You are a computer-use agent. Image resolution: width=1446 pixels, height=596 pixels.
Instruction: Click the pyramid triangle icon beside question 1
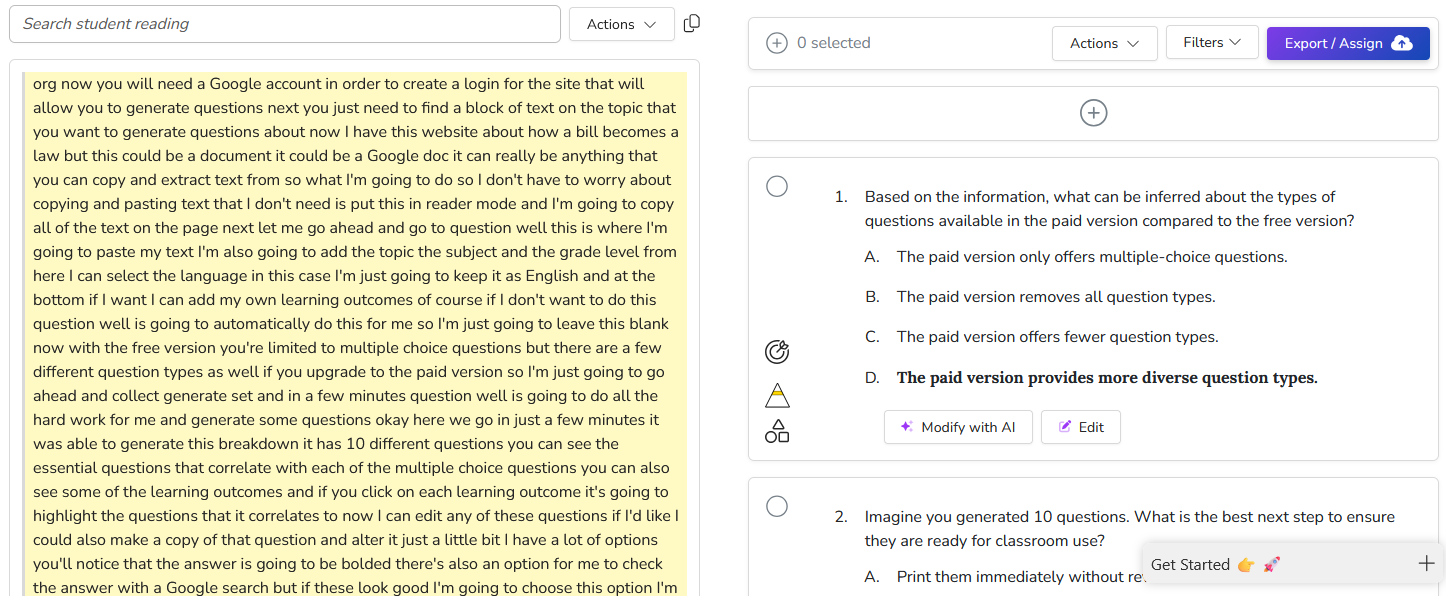[777, 396]
